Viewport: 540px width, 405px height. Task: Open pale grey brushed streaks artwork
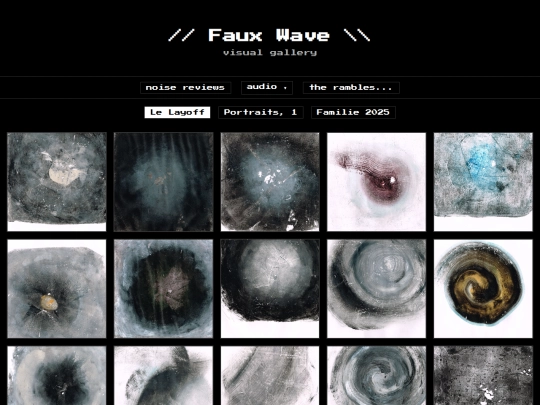(270, 375)
